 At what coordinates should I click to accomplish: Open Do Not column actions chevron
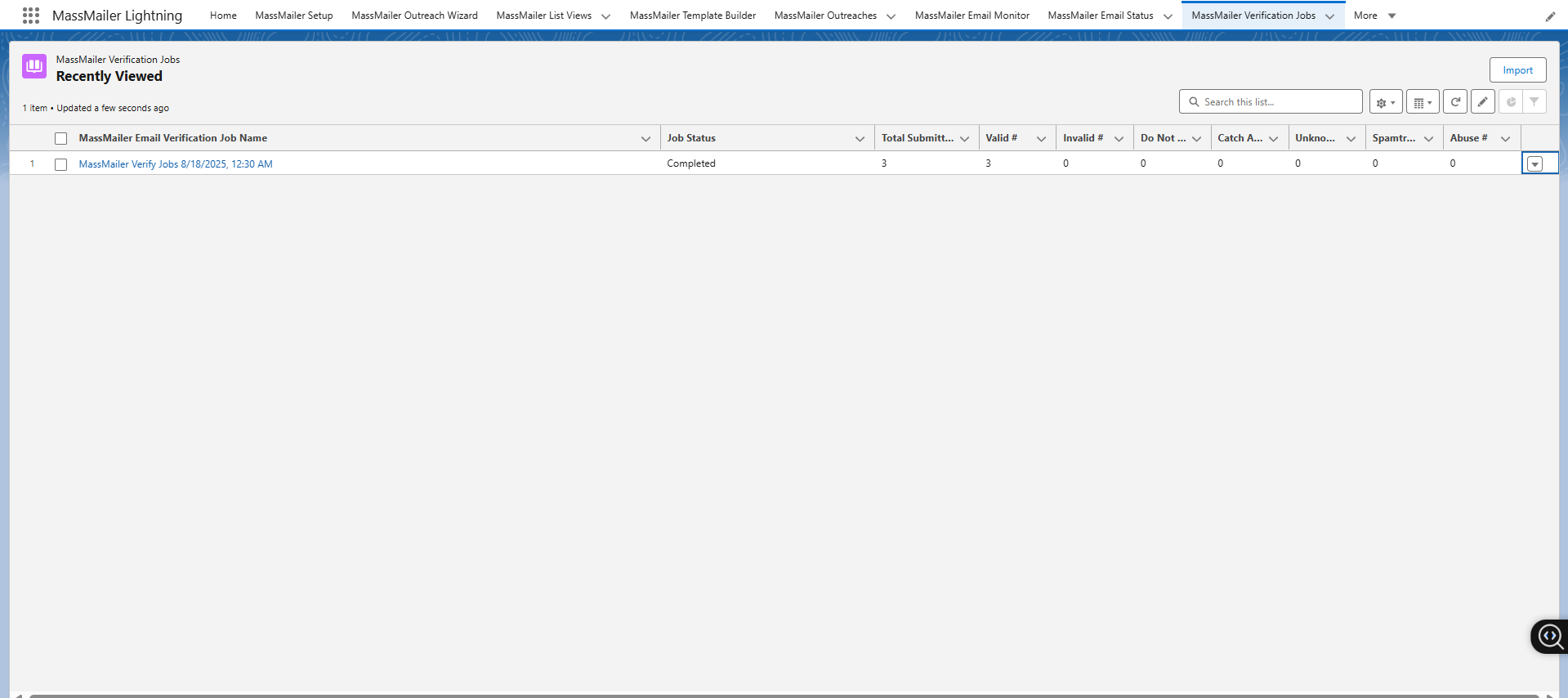pyautogui.click(x=1196, y=139)
